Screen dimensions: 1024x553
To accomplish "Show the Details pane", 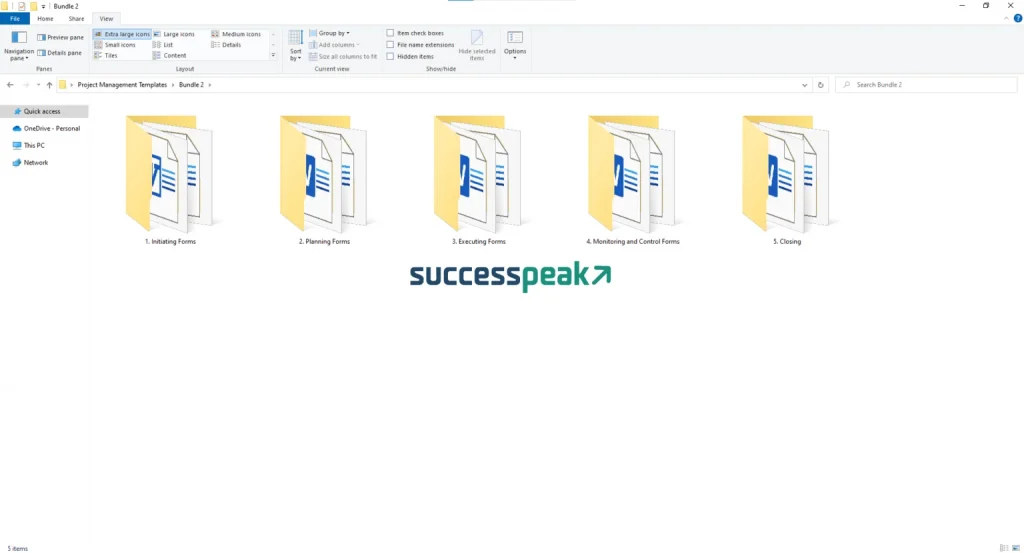I will 59,53.
